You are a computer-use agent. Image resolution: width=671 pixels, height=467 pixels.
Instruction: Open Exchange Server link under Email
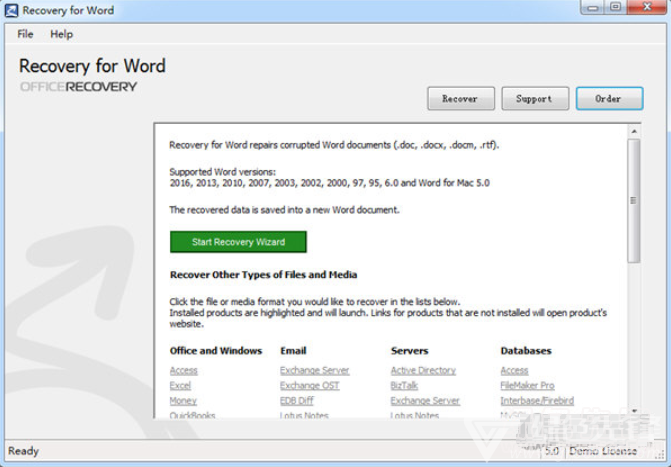pos(315,370)
